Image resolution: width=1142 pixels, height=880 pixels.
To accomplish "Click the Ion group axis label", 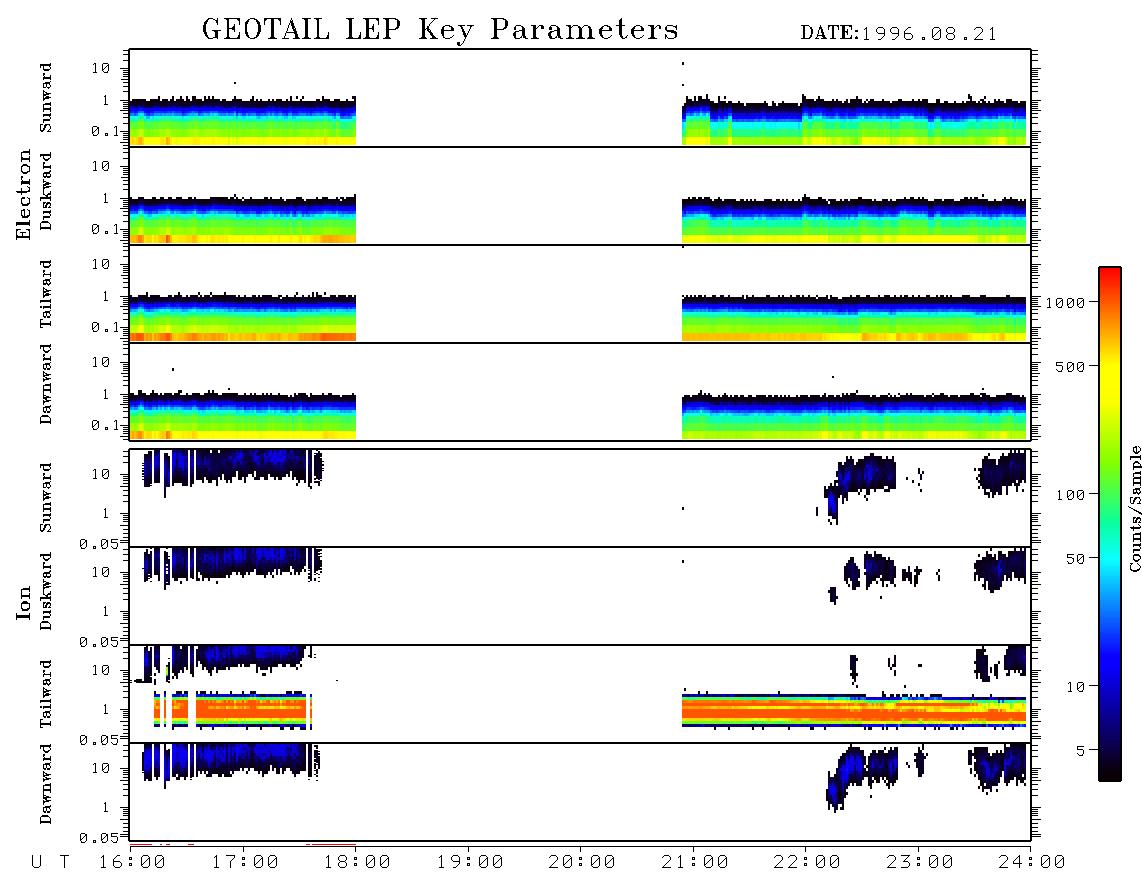I will click(x=23, y=602).
